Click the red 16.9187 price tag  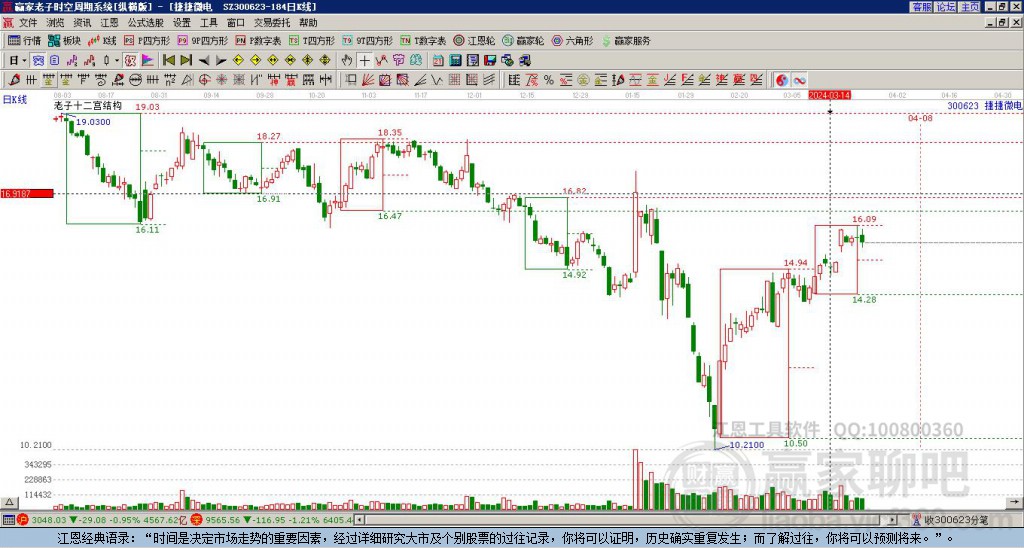click(27, 194)
